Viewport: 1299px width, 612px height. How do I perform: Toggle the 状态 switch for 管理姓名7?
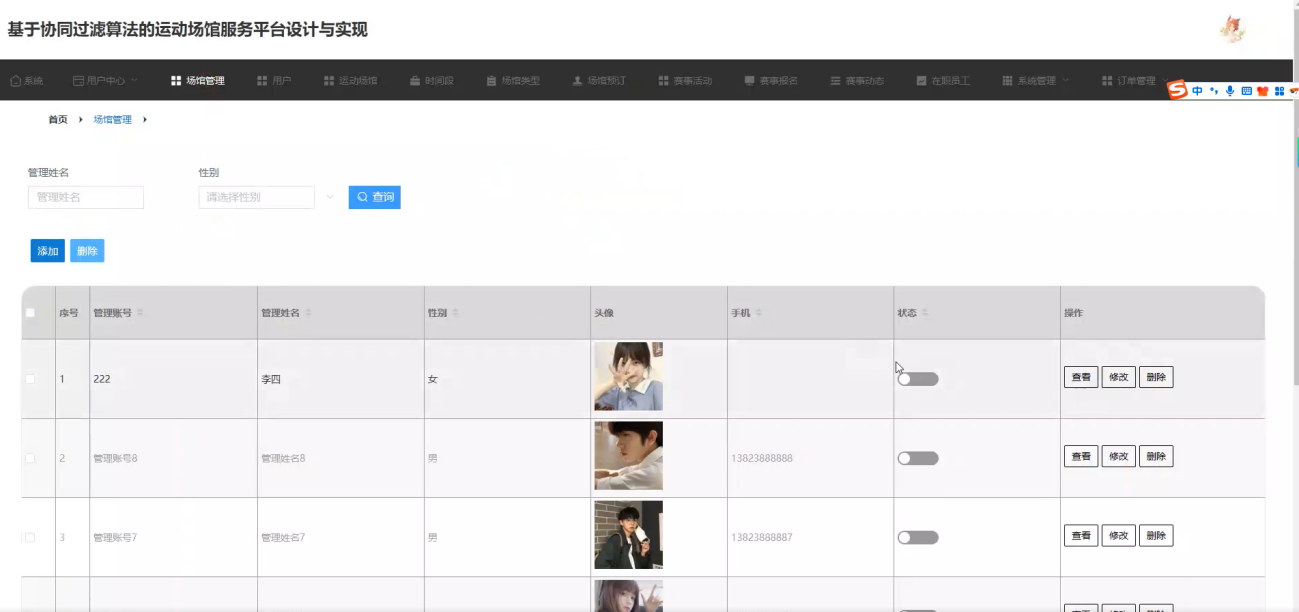(x=918, y=537)
